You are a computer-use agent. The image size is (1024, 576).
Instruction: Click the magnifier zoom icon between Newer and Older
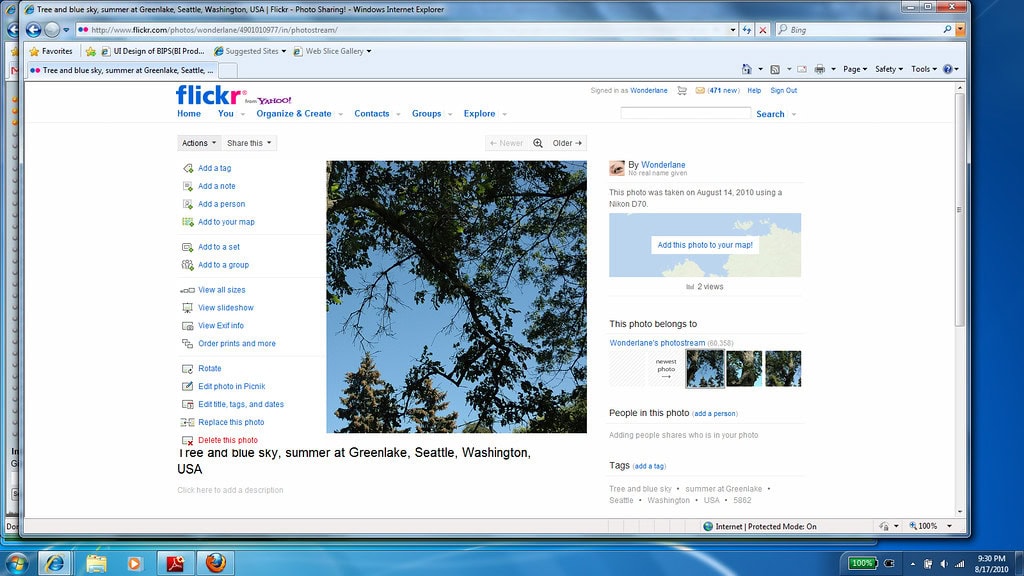pyautogui.click(x=538, y=143)
